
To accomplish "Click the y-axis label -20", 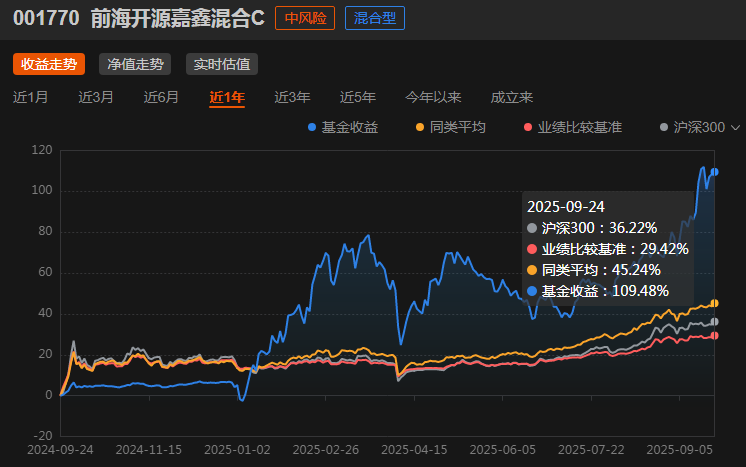I will [x=43, y=436].
